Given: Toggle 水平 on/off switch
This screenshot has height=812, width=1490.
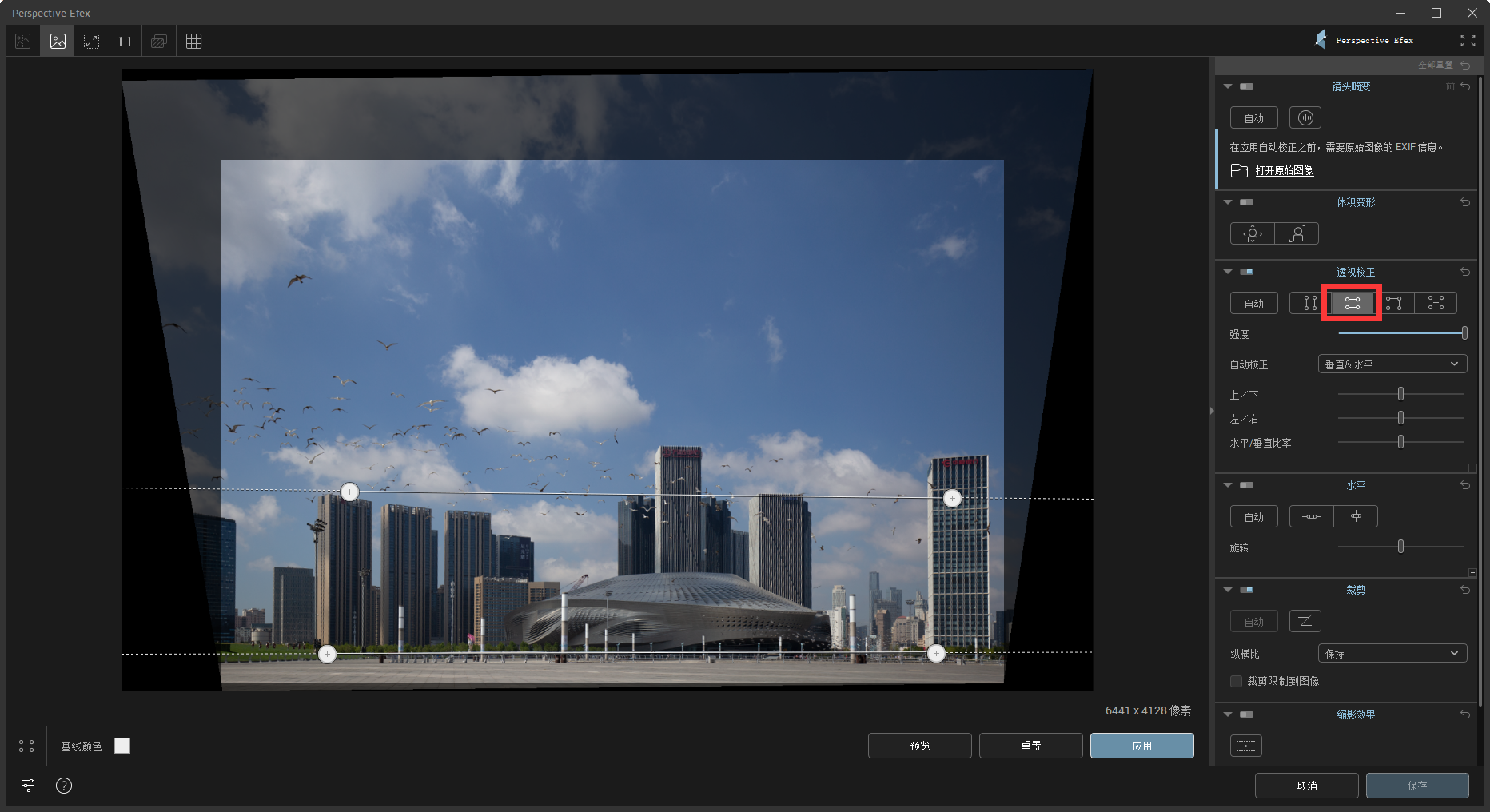Looking at the screenshot, I should [x=1246, y=485].
